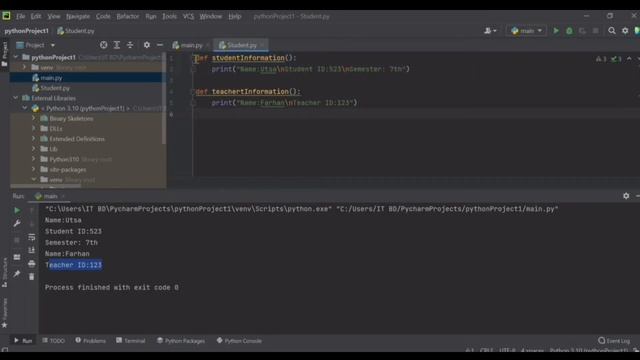The height and width of the screenshot is (360, 640).
Task: Click the pythonProject1 breadcrumb
Action: point(27,31)
